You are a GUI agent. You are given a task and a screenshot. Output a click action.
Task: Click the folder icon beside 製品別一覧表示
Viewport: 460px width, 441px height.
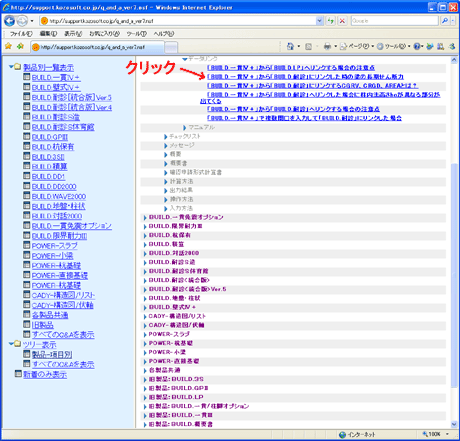[x=17, y=66]
